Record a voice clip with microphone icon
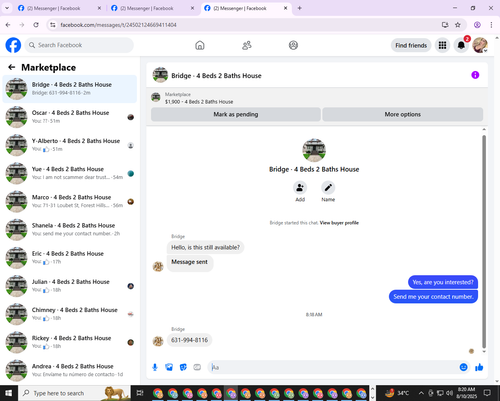 [x=155, y=367]
